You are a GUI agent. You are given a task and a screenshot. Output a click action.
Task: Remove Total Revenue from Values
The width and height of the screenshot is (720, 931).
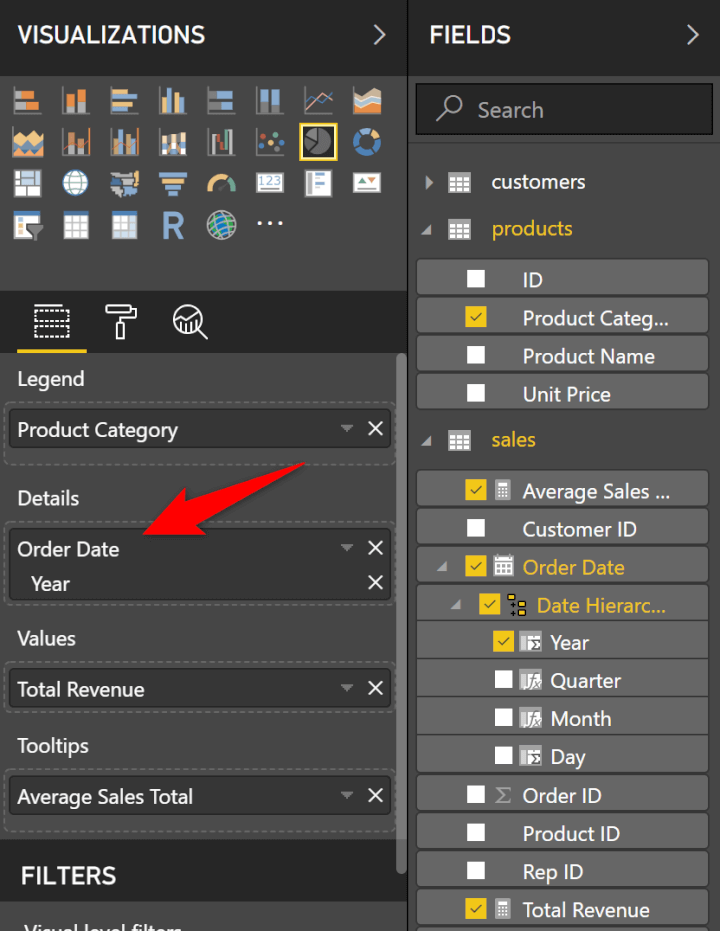pos(375,687)
